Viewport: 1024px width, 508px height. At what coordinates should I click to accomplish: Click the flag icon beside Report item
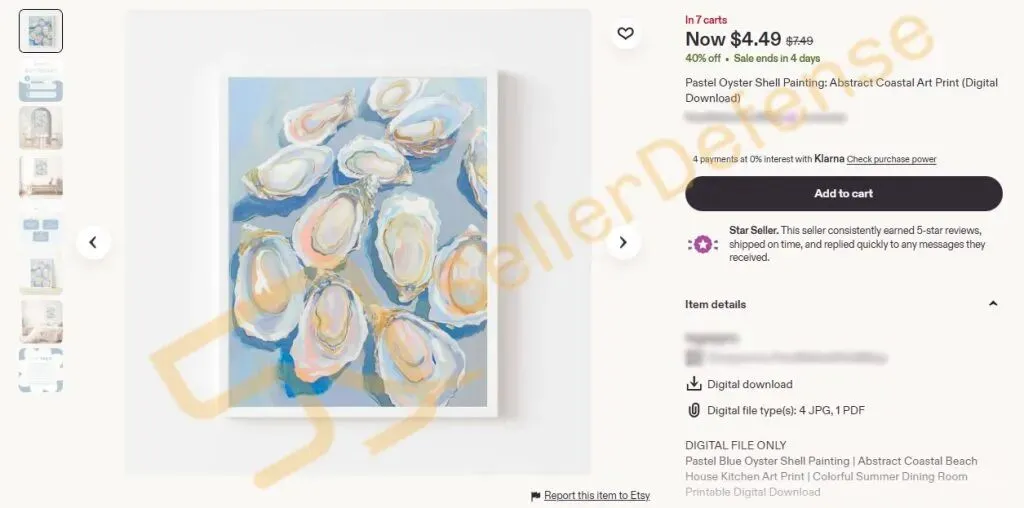coord(536,496)
